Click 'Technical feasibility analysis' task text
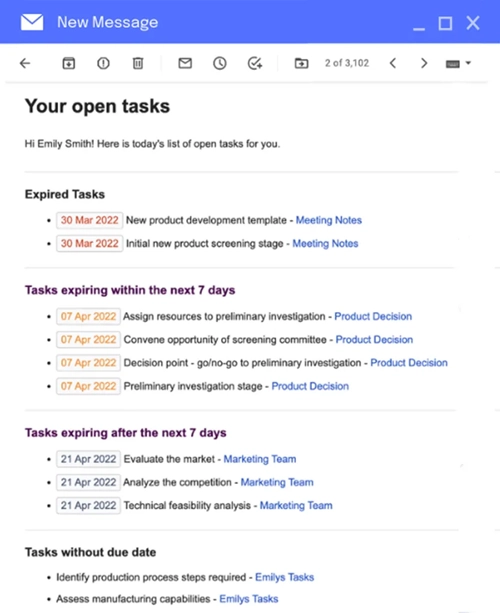 [x=187, y=505]
